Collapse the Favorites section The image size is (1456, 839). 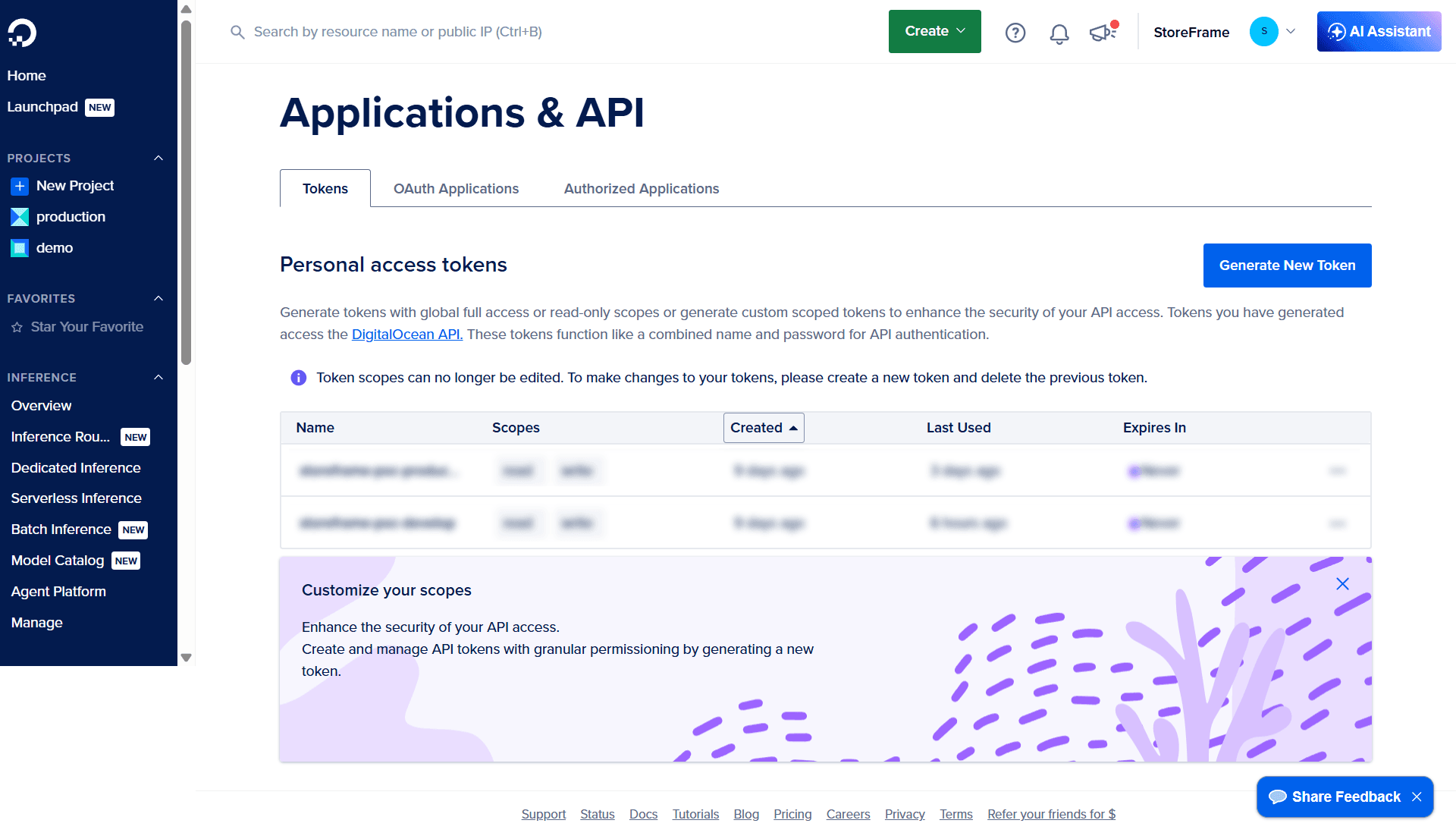click(158, 298)
